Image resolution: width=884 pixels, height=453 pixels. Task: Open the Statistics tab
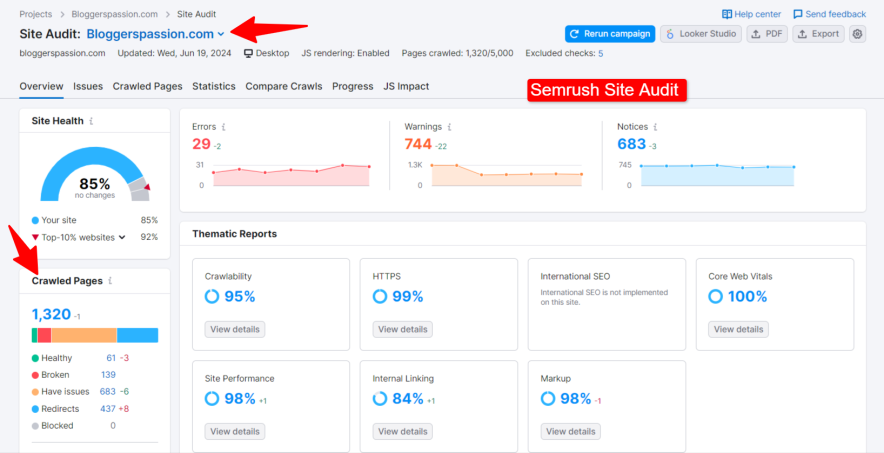click(x=214, y=86)
